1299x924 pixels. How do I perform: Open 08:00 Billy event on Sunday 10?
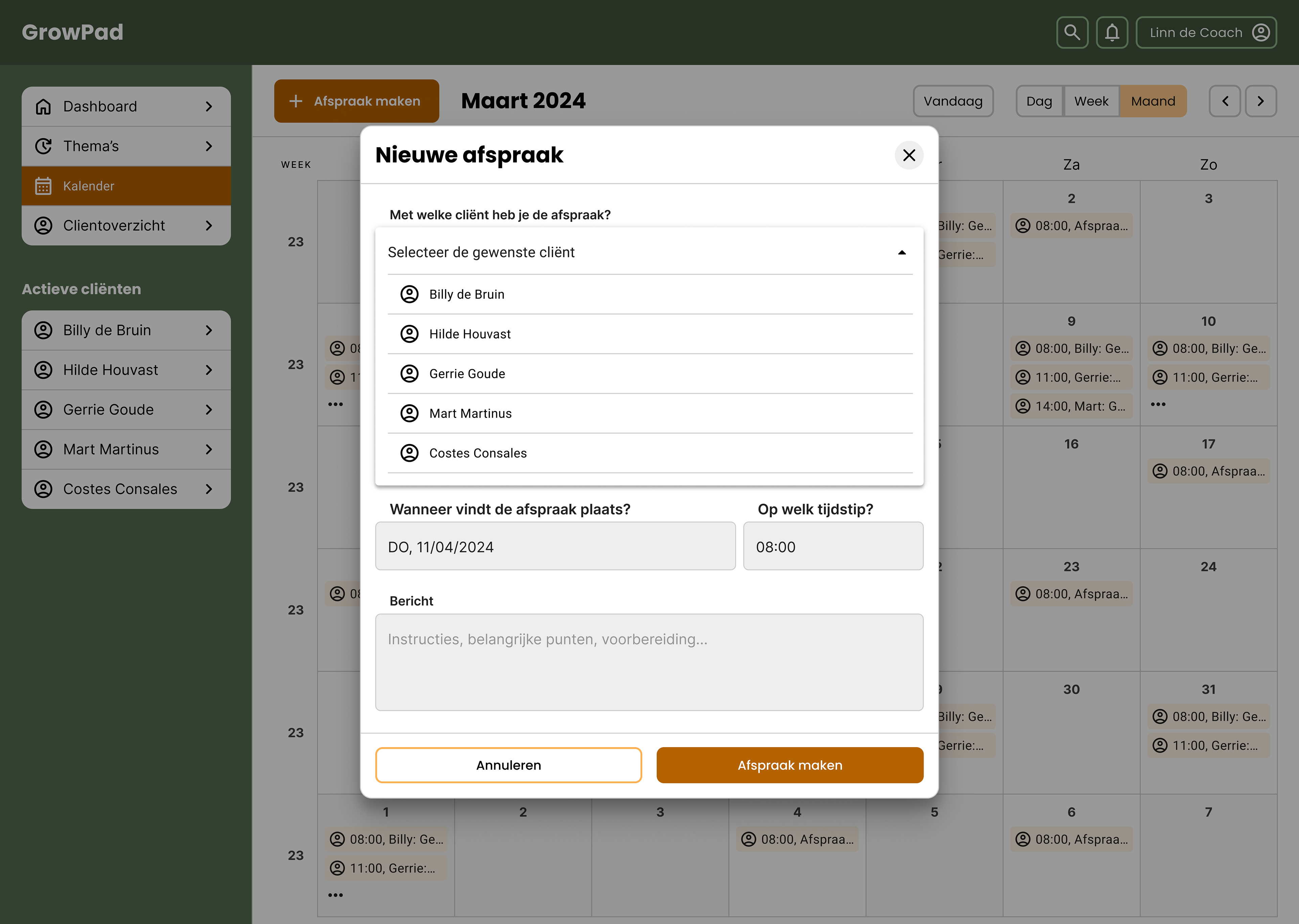(1209, 348)
